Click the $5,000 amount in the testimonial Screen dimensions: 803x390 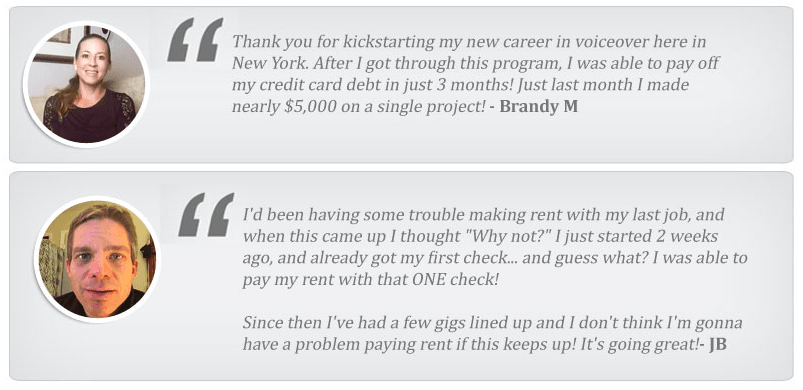click(x=313, y=106)
